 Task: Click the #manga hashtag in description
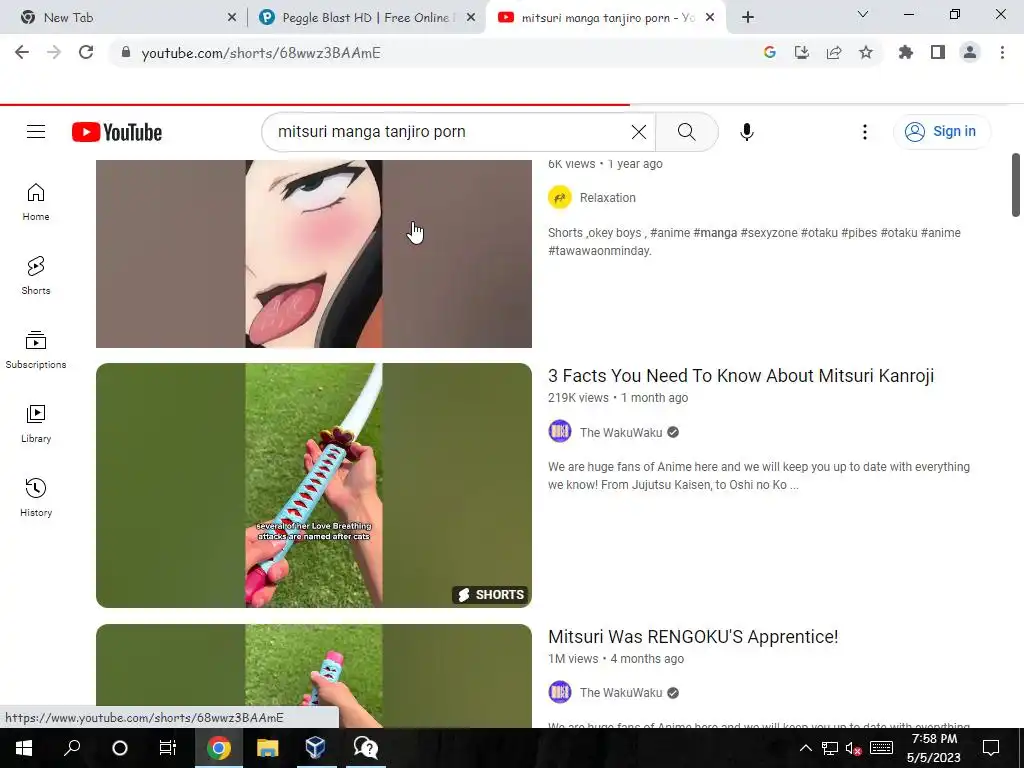click(715, 232)
